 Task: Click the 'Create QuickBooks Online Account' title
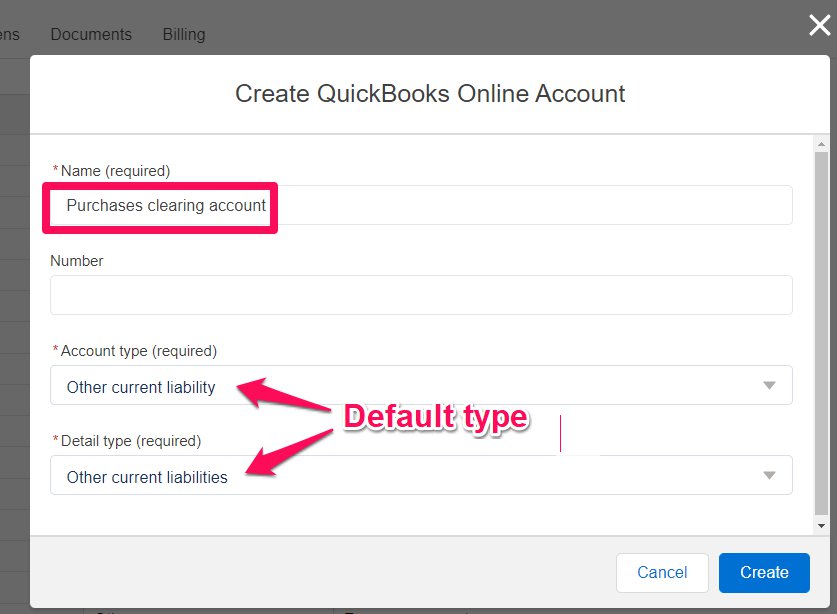click(430, 93)
